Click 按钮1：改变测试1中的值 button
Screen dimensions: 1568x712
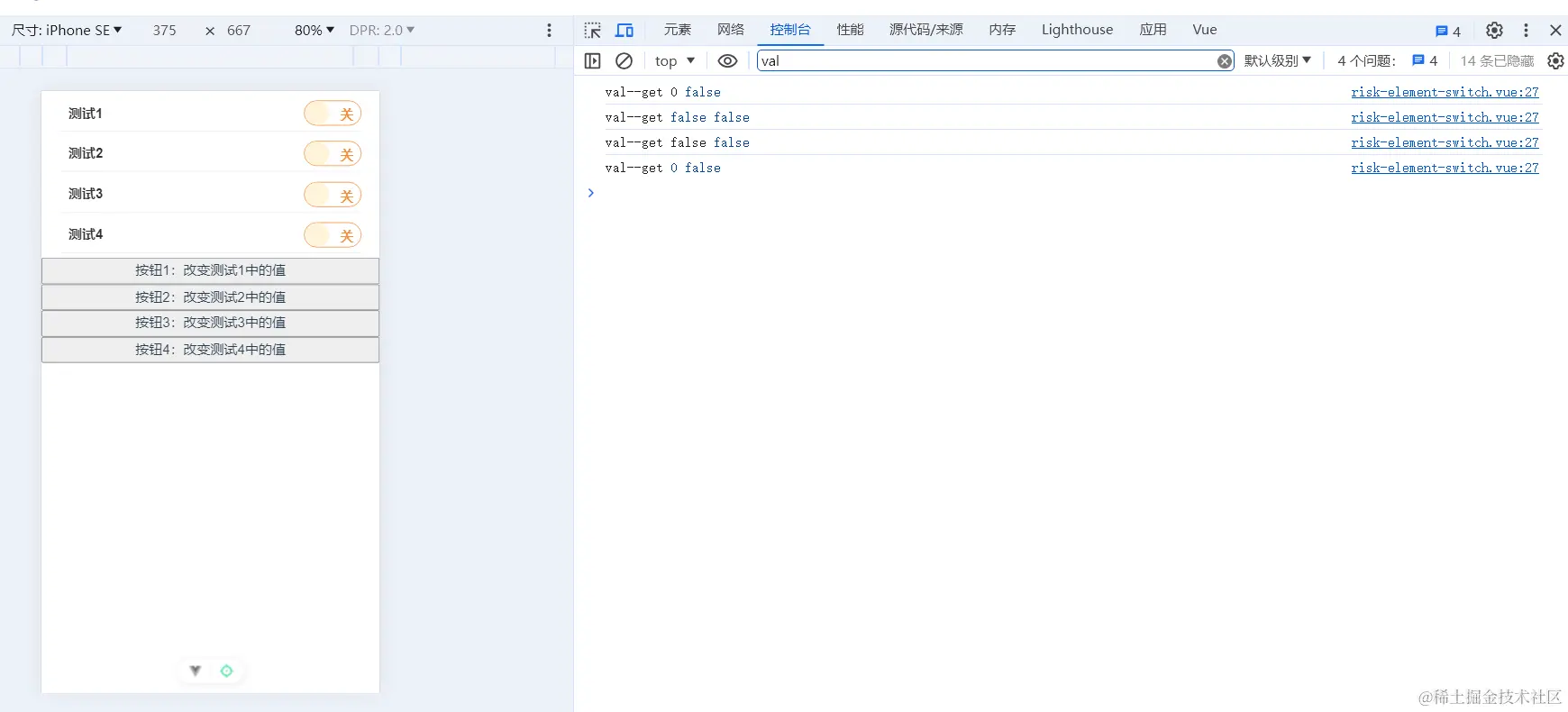point(210,270)
